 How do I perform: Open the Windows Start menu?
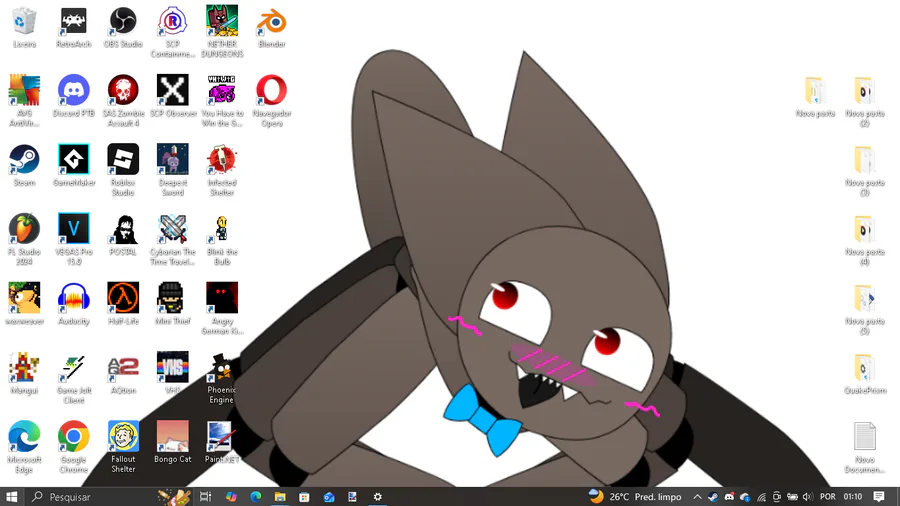pos(11,497)
